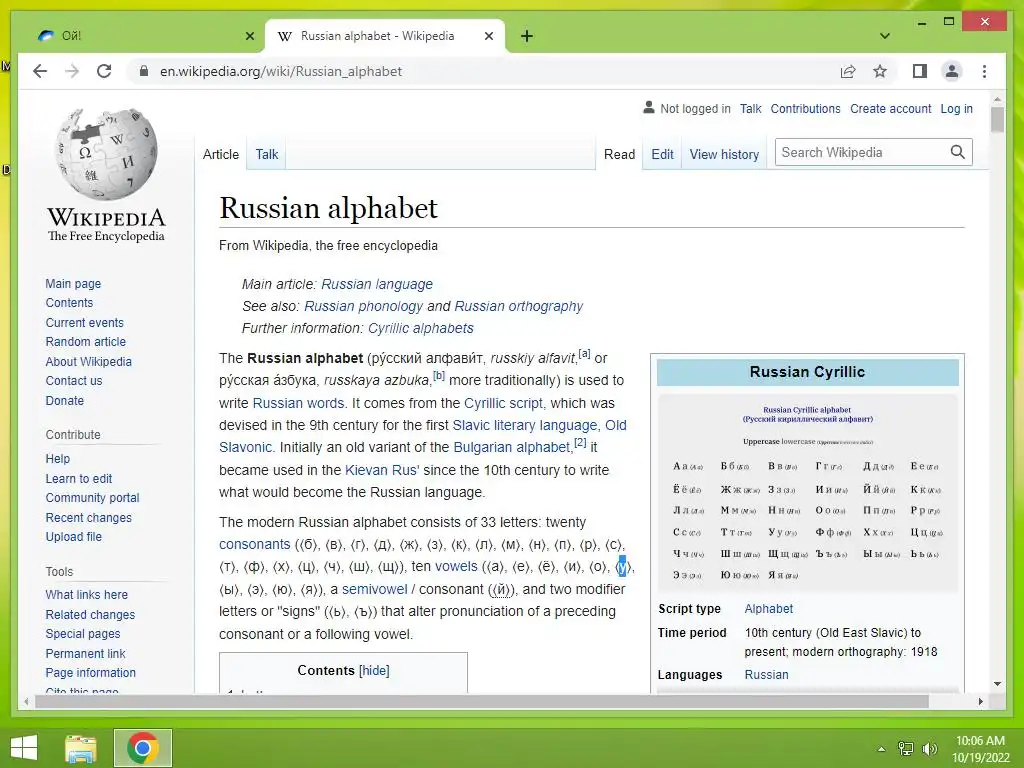This screenshot has height=768, width=1024.
Task: Open the Cyrillic alphabets link
Action: point(421,328)
